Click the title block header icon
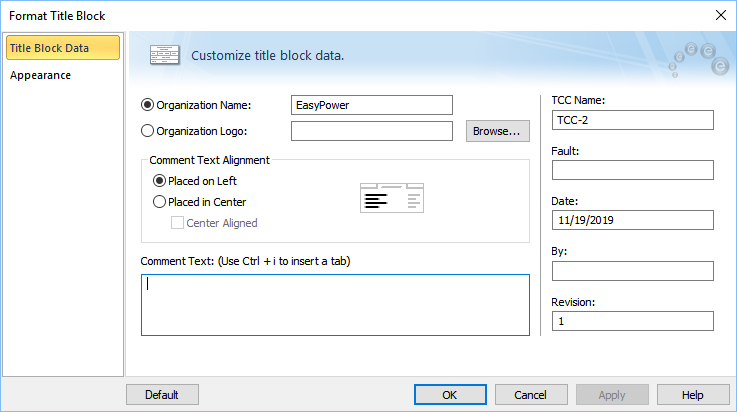Viewport: 737px width, 412px height. (165, 55)
